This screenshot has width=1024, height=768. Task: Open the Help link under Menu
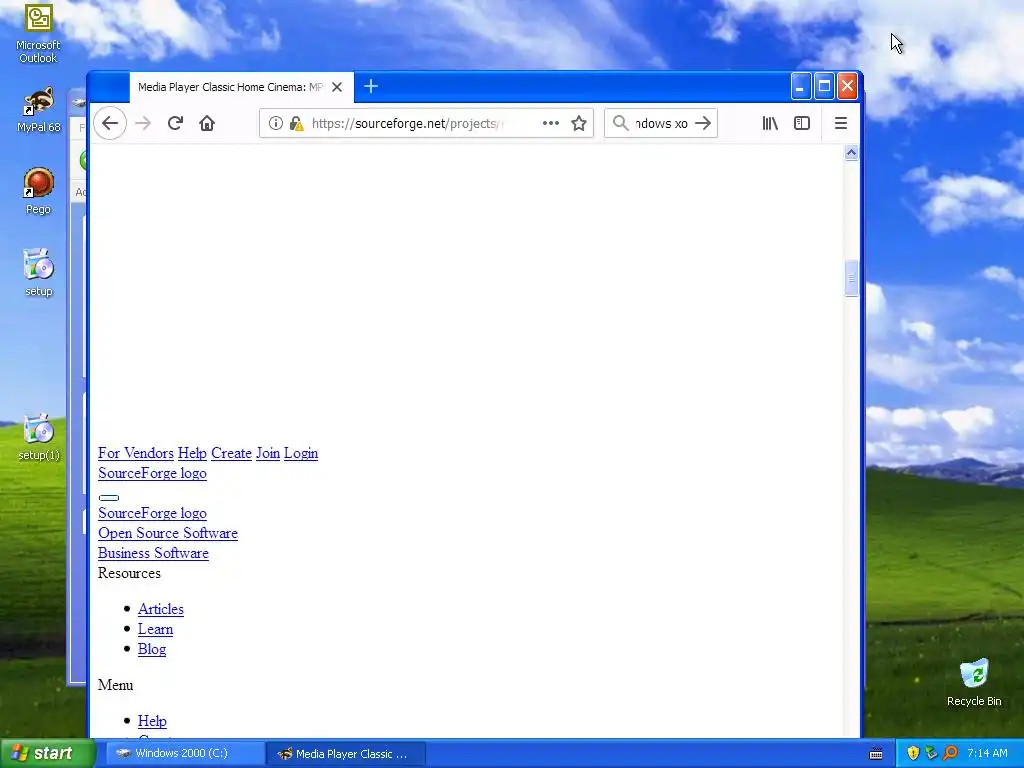[x=152, y=721]
